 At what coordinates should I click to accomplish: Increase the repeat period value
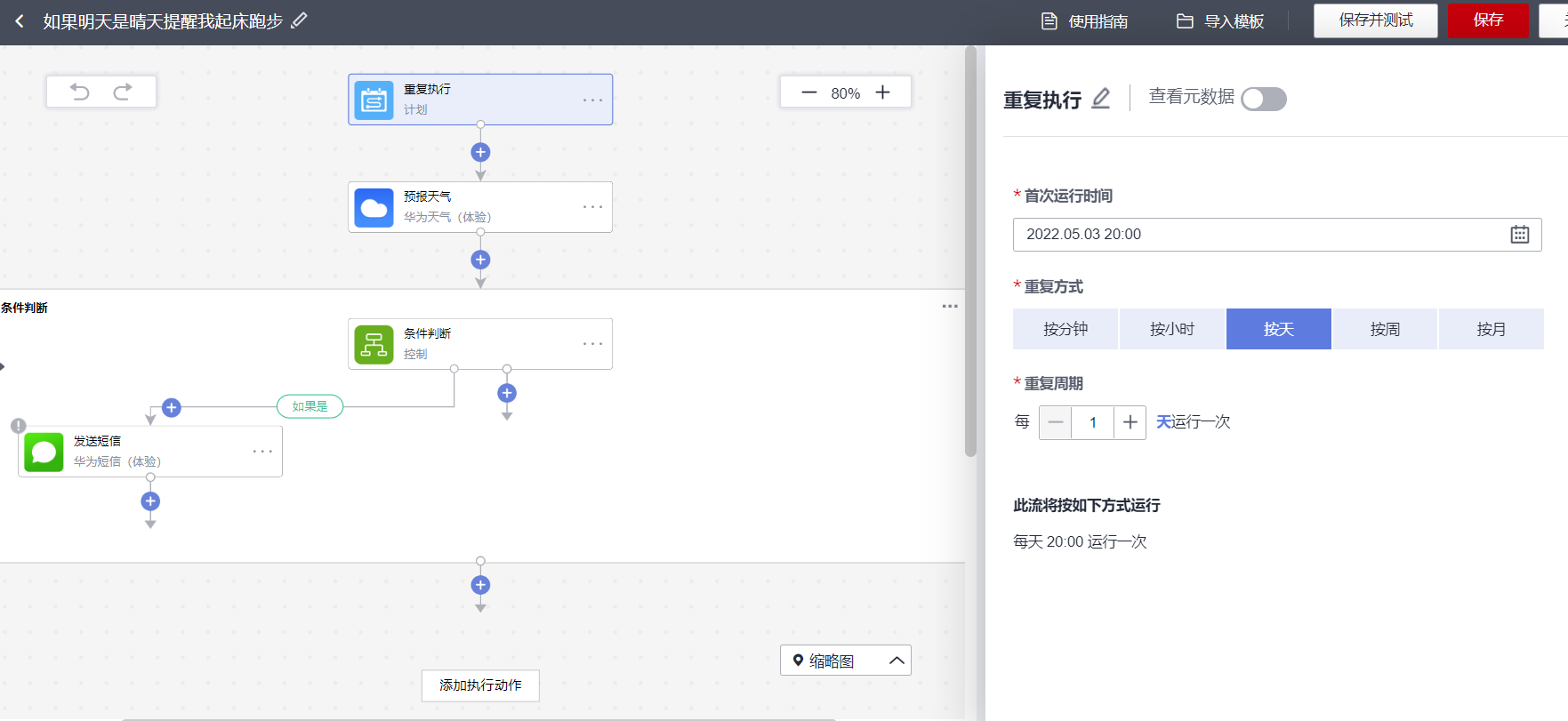point(1130,422)
